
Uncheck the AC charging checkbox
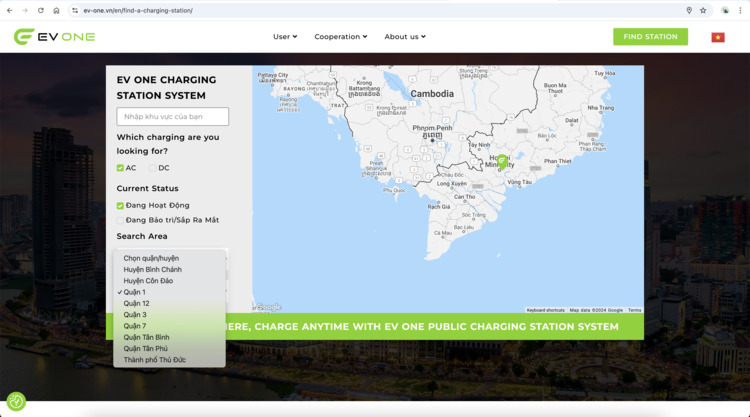pos(120,168)
